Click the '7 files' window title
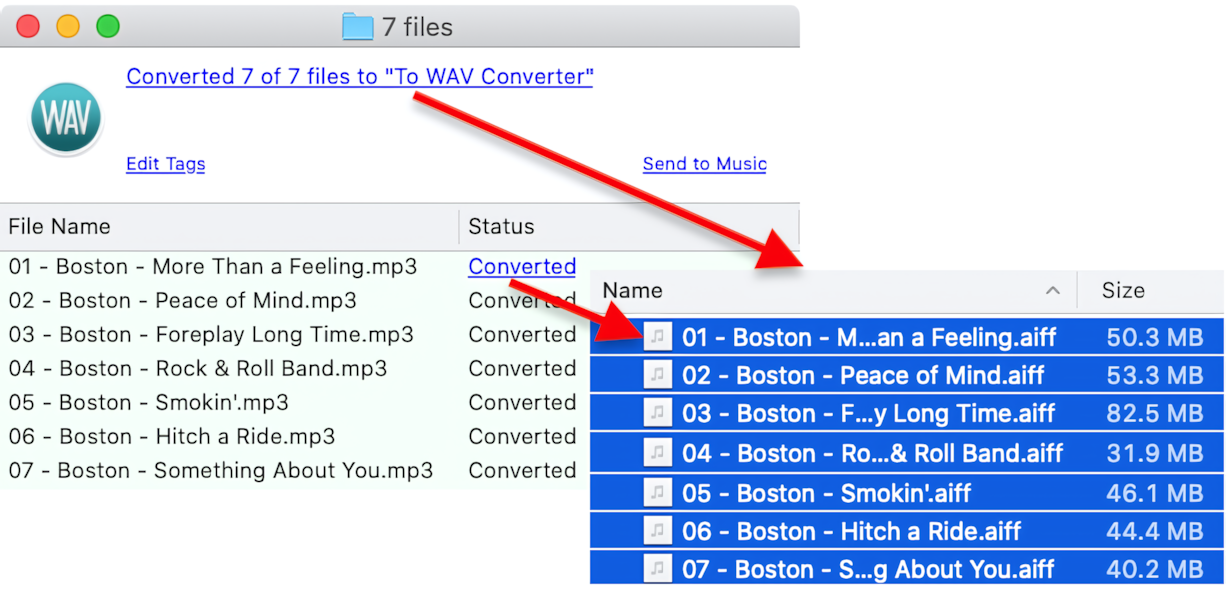 [417, 27]
